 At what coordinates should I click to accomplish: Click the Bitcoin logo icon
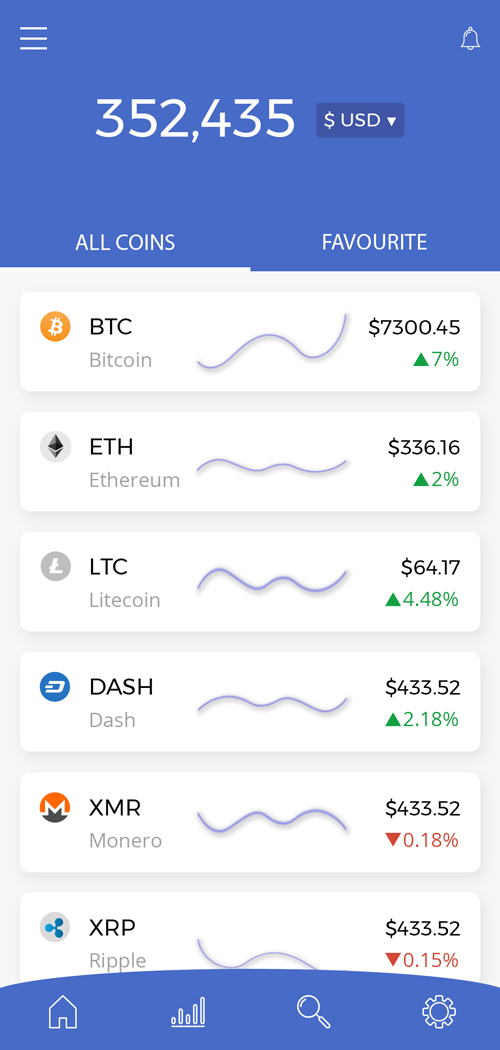(55, 327)
